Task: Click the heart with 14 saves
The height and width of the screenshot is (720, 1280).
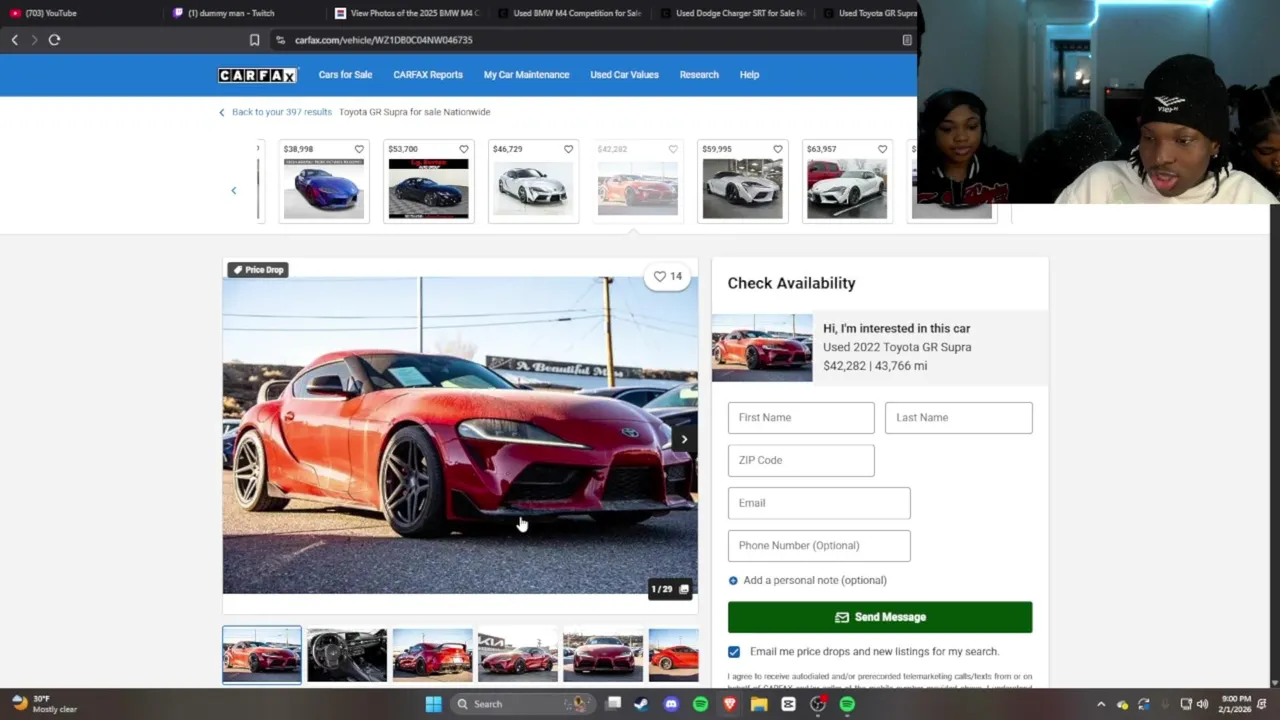Action: (x=667, y=276)
